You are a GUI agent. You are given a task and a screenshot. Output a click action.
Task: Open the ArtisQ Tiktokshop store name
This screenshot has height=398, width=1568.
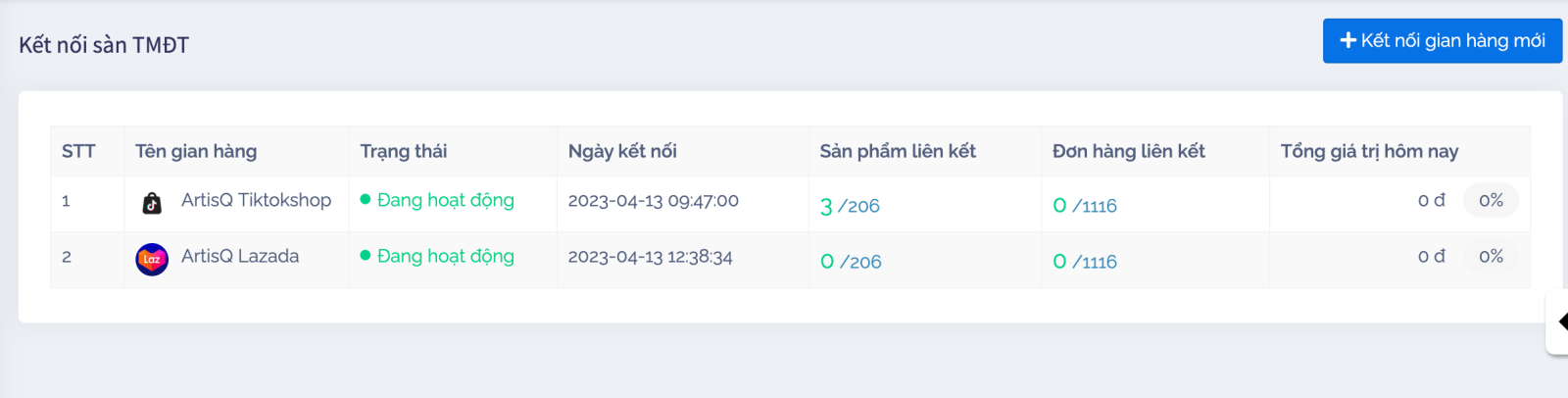coord(256,200)
